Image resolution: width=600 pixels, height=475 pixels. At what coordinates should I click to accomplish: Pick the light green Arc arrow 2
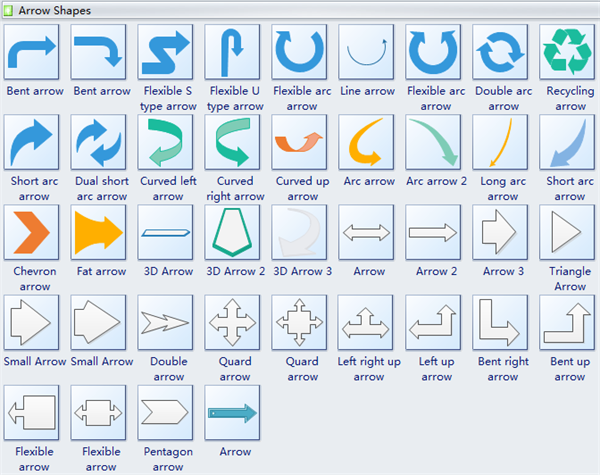[x=433, y=142]
